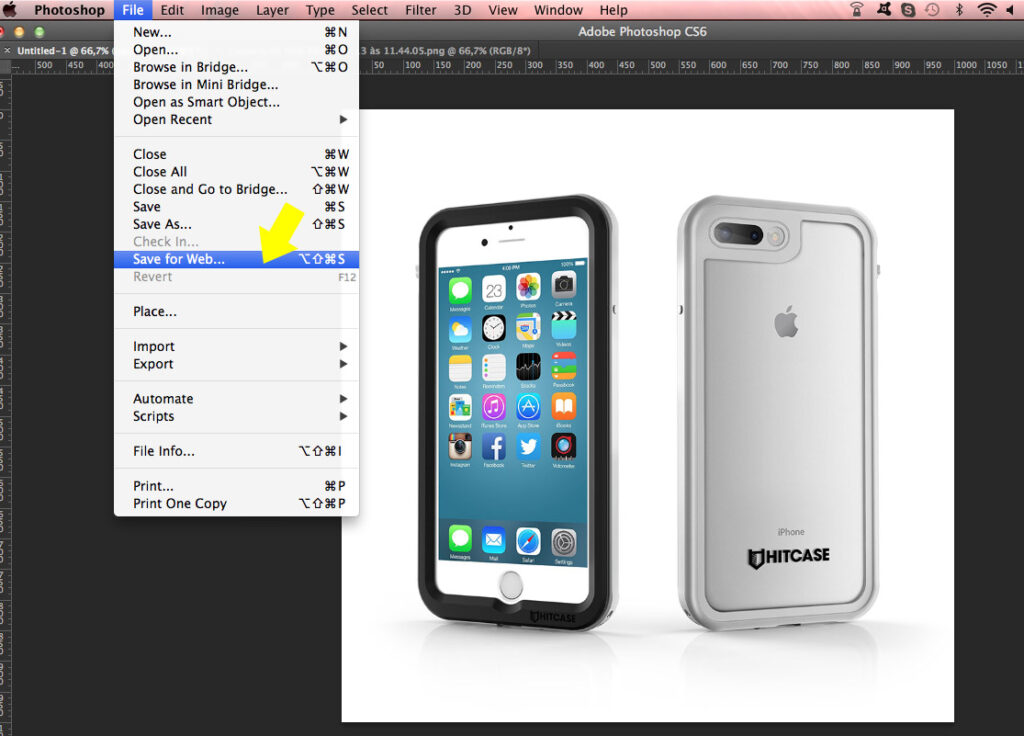Close the Untitled-1 document tab
Viewport: 1024px width, 736px height.
[7, 50]
